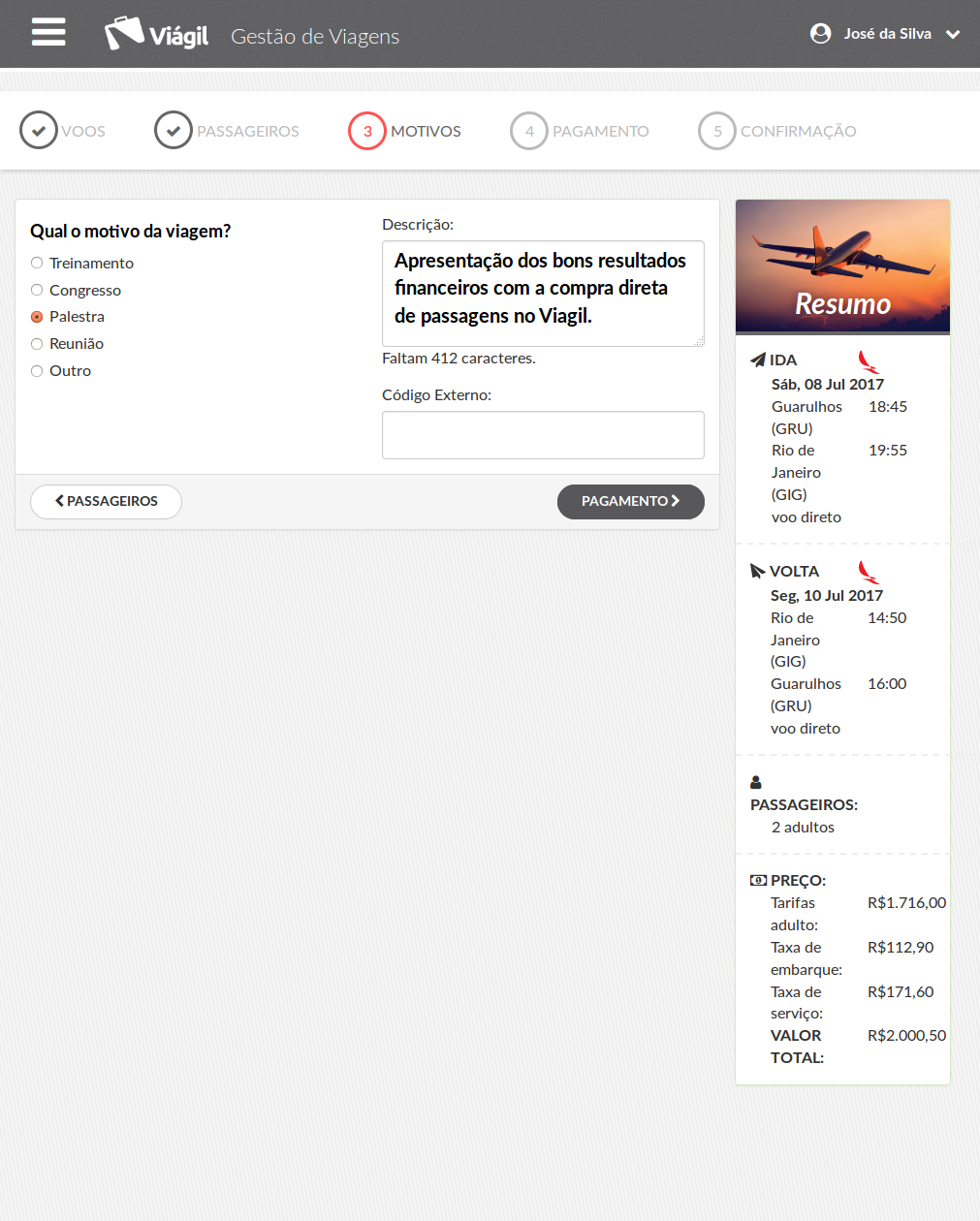Go to the VOOS step
The image size is (980, 1221).
pyautogui.click(x=83, y=131)
